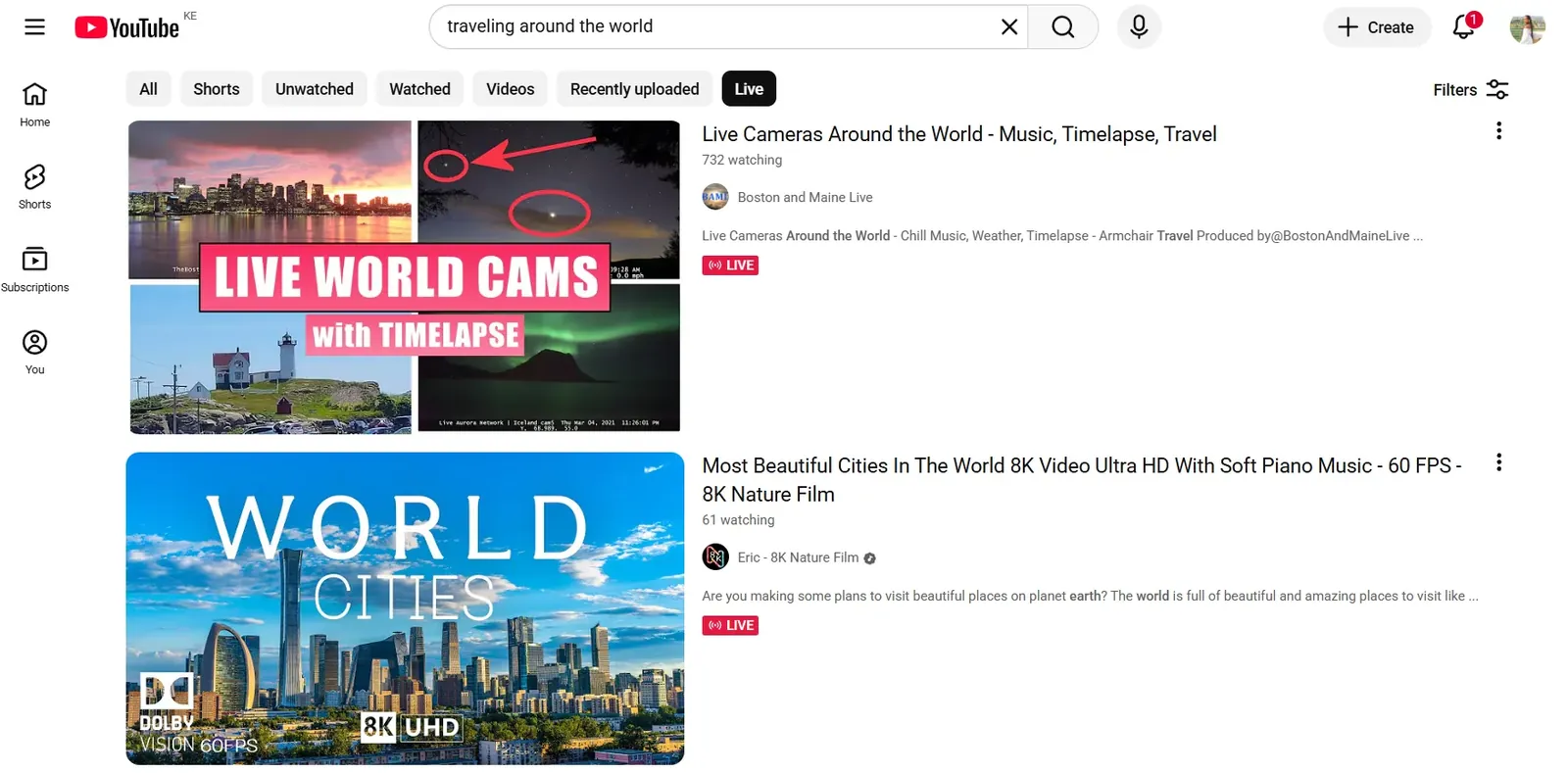
Task: Click verified badge next to Eric channel
Action: pos(870,558)
